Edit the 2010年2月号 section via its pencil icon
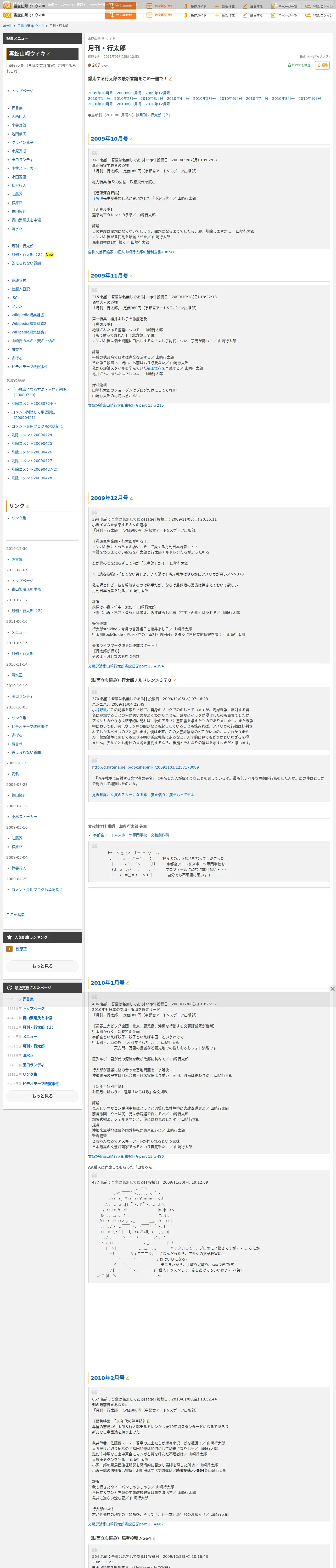This screenshot has width=336, height=1568. (127, 1378)
